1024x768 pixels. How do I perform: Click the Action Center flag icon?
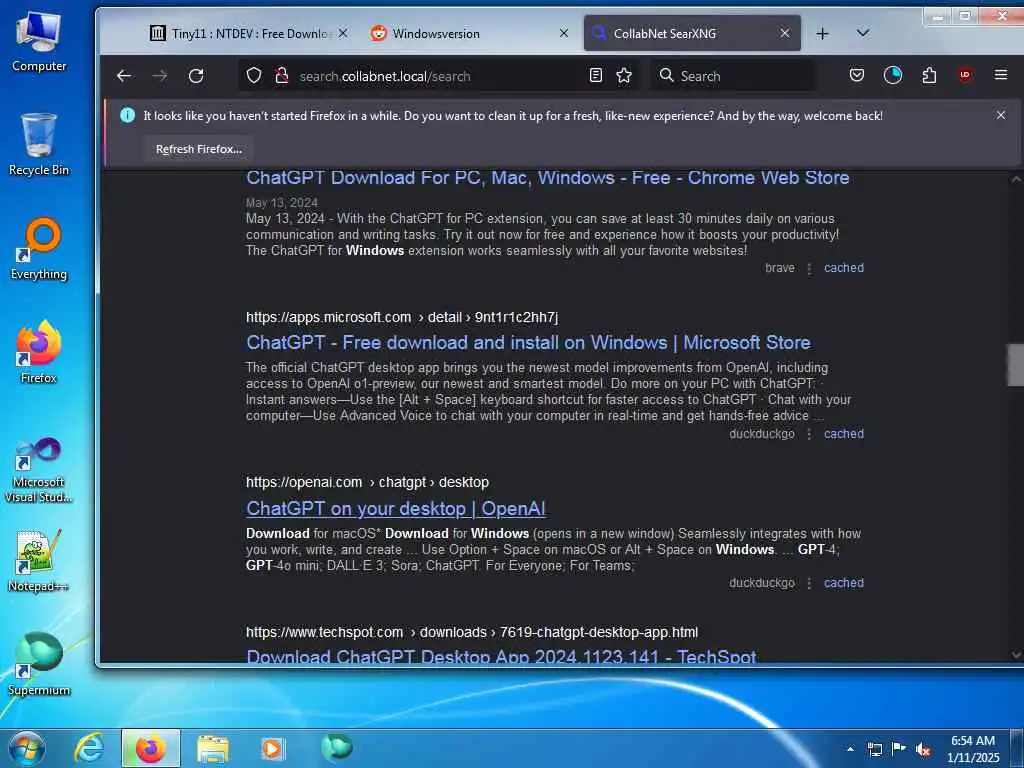(899, 749)
